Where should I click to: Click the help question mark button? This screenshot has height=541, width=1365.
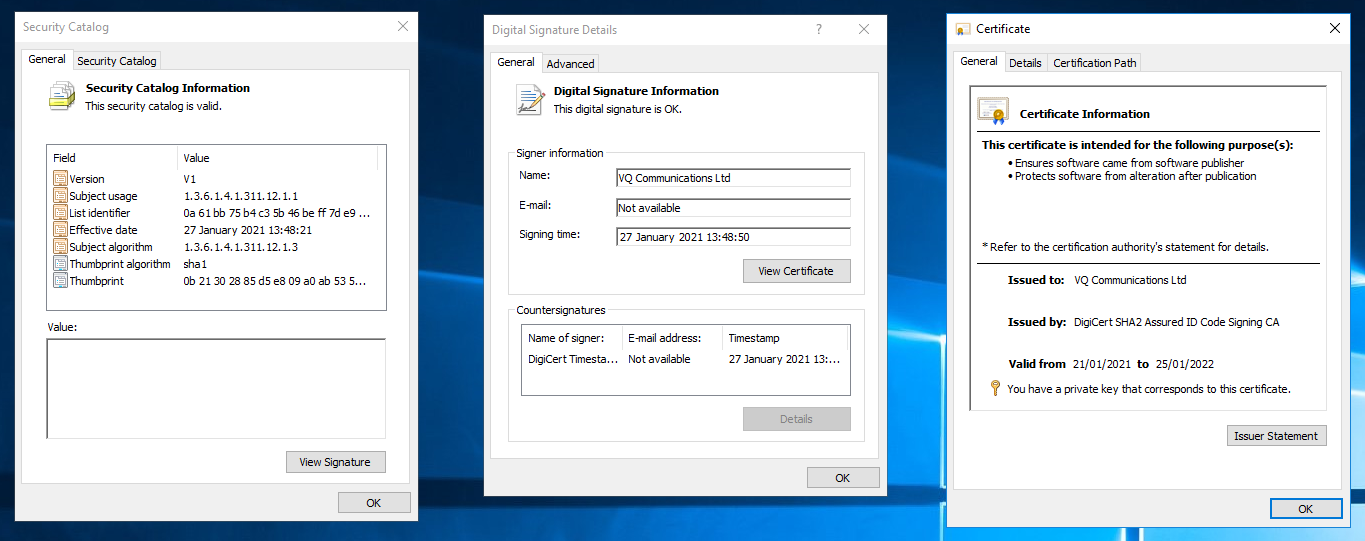(819, 30)
